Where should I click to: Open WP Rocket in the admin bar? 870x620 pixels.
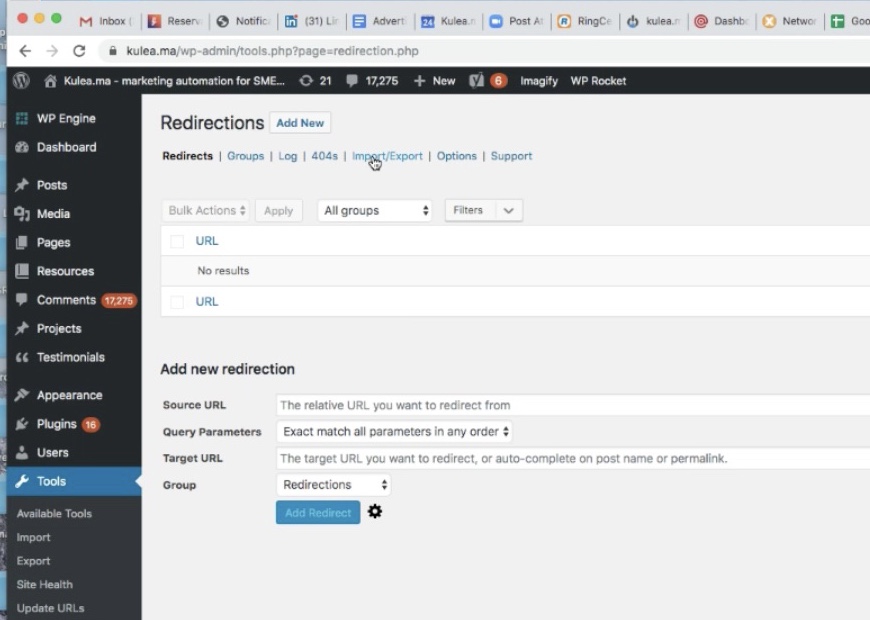tap(598, 81)
